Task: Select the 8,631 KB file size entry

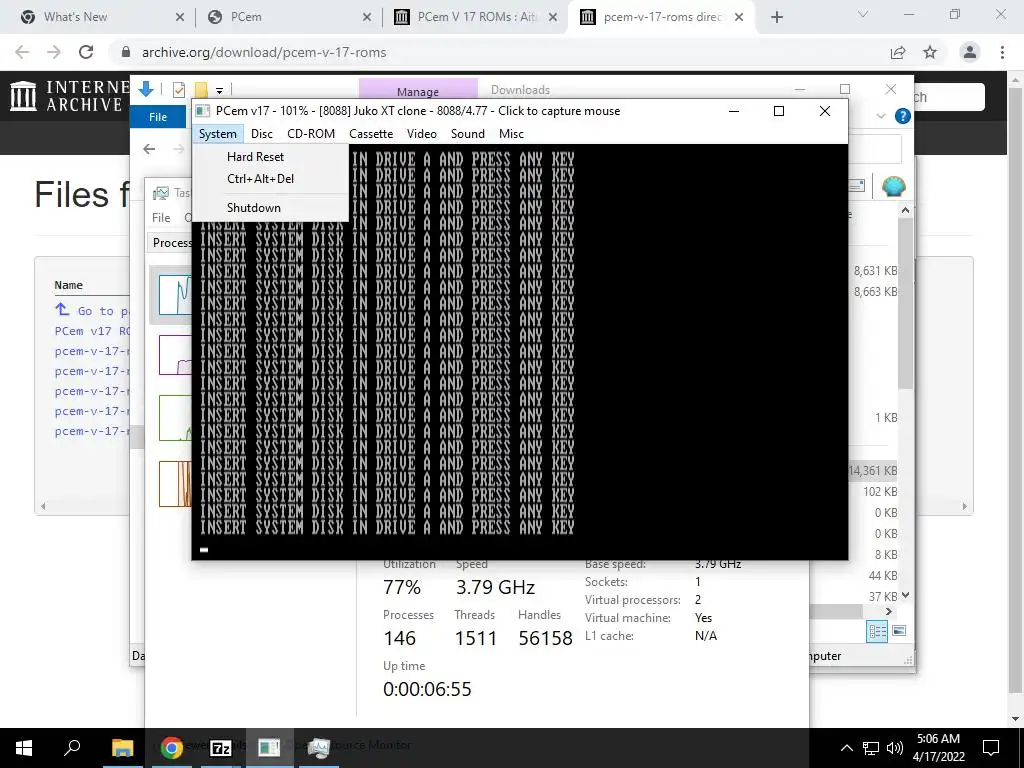Action: (875, 270)
